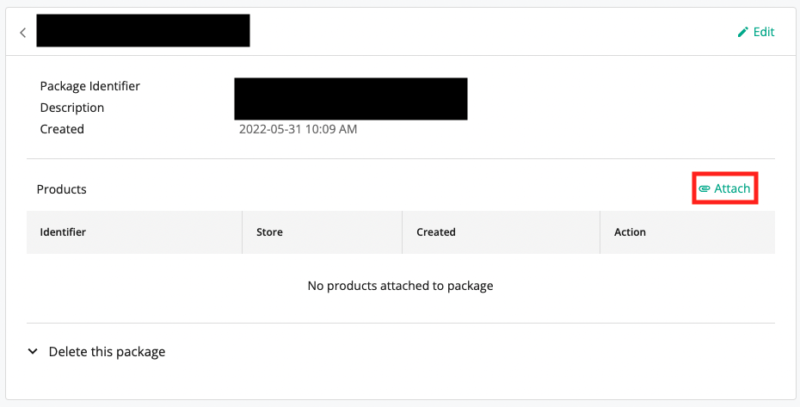The height and width of the screenshot is (407, 800).
Task: Click the Created label above Products
Action: click(62, 129)
